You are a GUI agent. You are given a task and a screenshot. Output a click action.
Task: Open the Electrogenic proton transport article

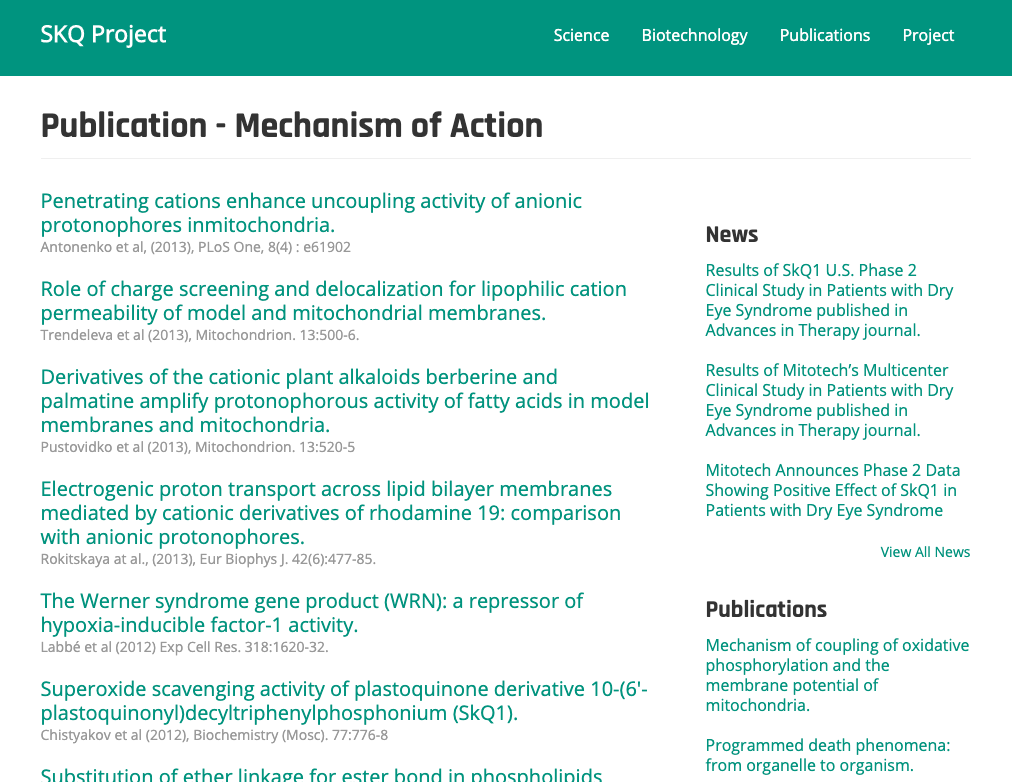(x=330, y=513)
